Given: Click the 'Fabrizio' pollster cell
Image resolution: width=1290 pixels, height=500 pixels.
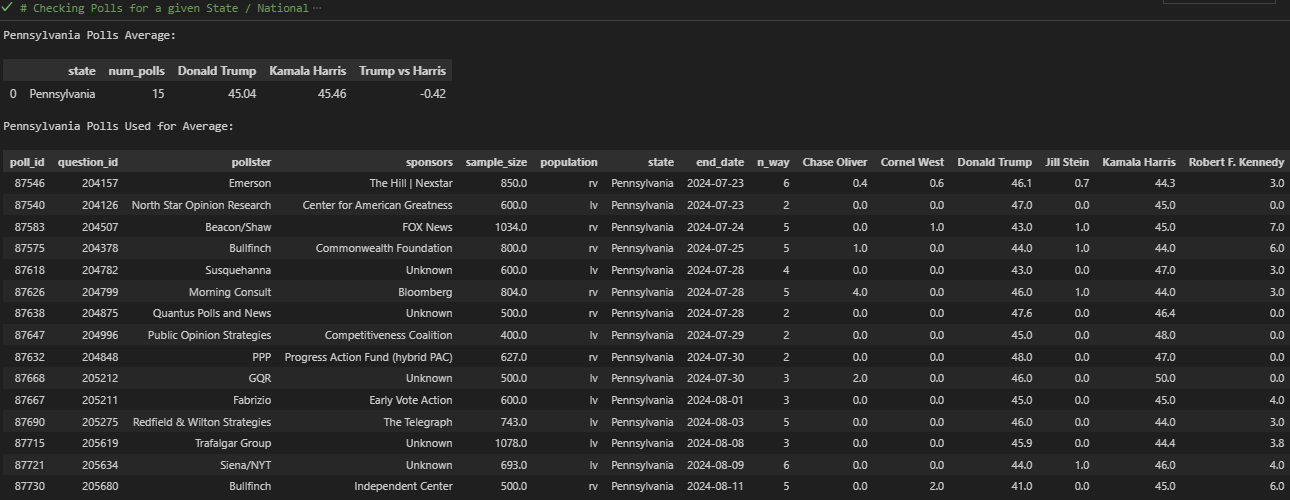Looking at the screenshot, I should click(x=251, y=400).
